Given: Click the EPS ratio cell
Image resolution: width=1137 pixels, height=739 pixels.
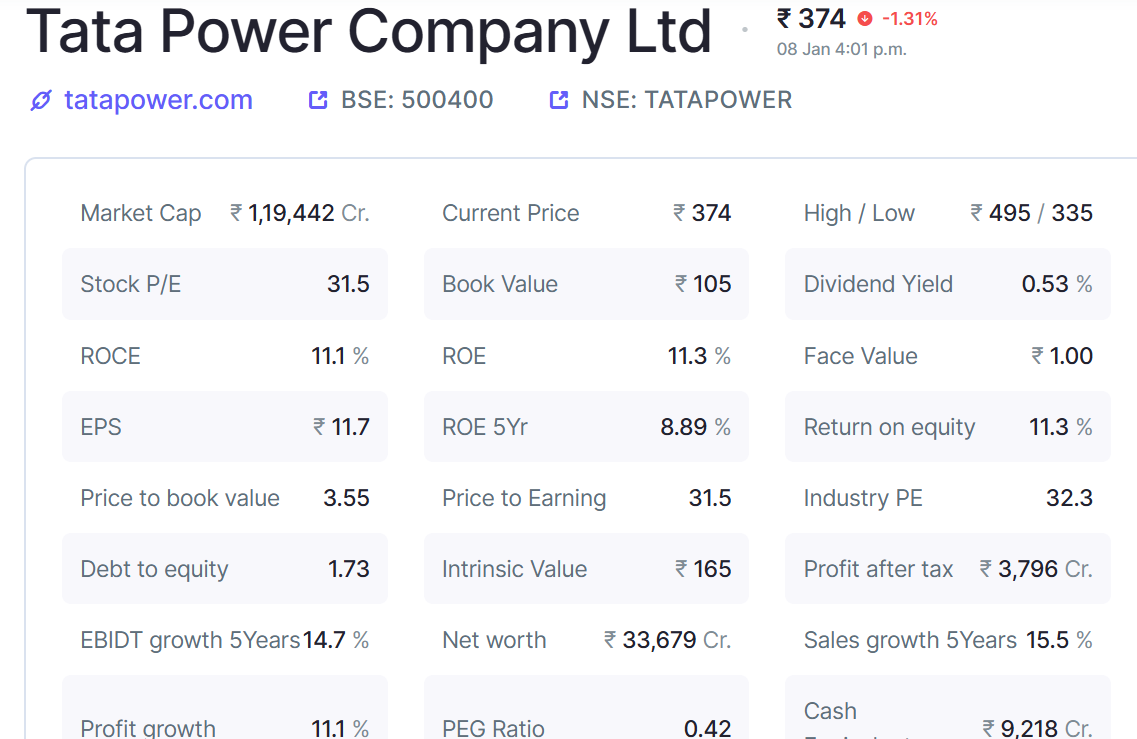Looking at the screenshot, I should point(225,427).
